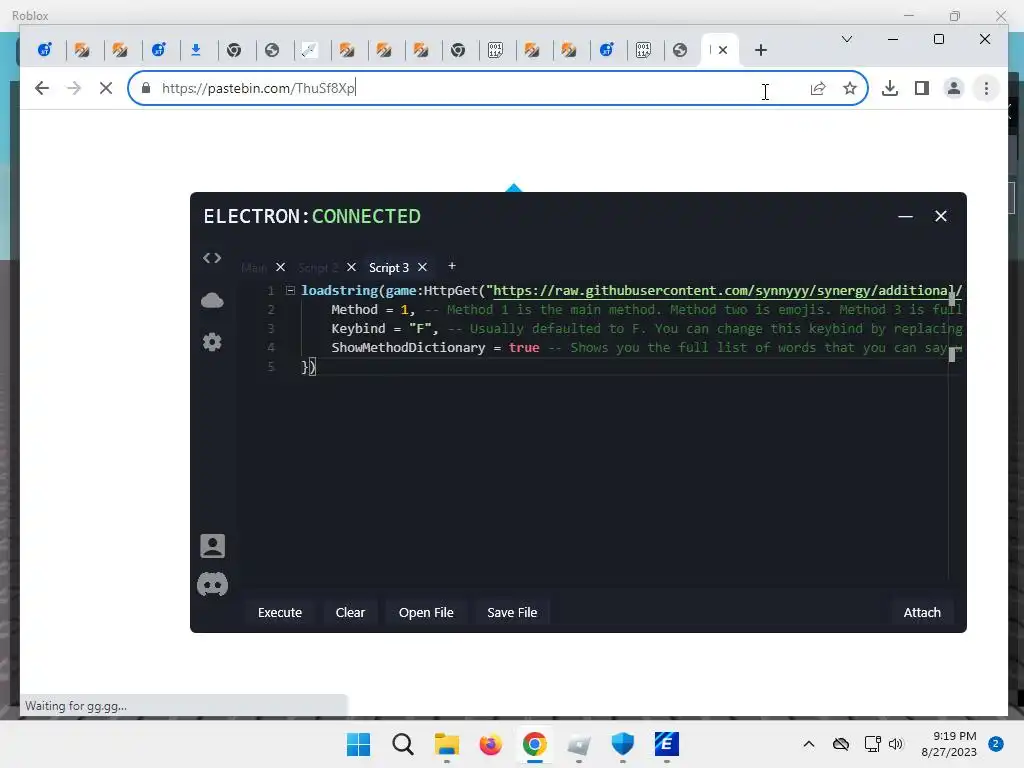This screenshot has width=1024, height=768.
Task: Open the script editor code icon in Electron
Action: point(212,258)
